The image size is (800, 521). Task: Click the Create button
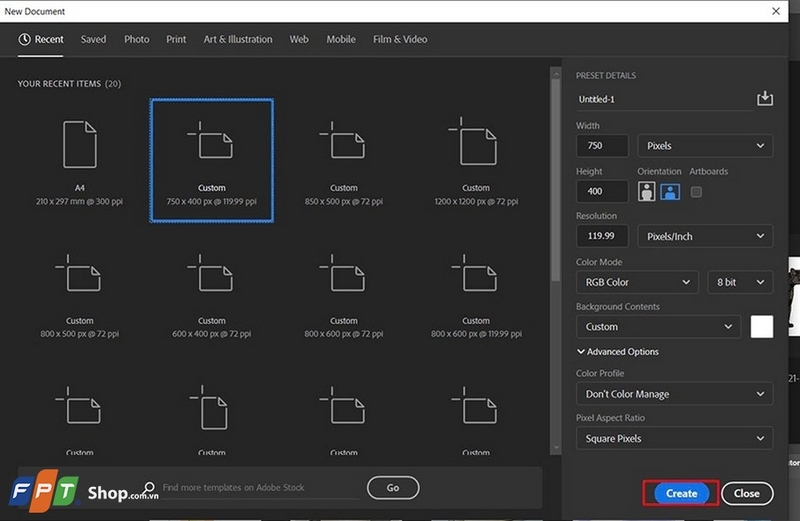[x=682, y=493]
